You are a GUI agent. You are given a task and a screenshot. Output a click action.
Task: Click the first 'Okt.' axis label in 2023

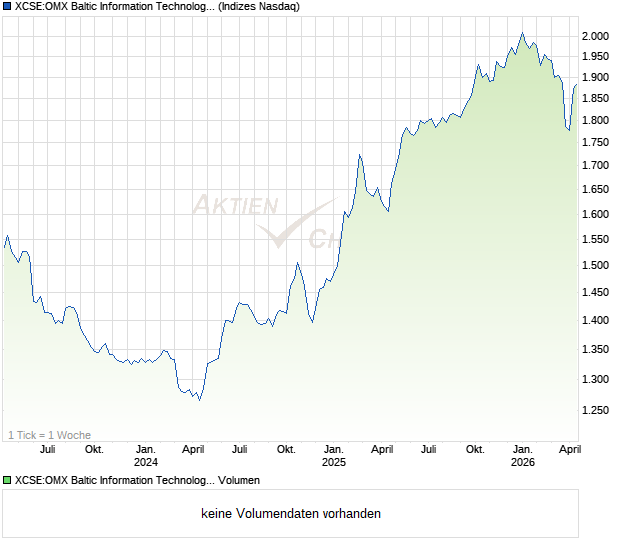[x=94, y=450]
